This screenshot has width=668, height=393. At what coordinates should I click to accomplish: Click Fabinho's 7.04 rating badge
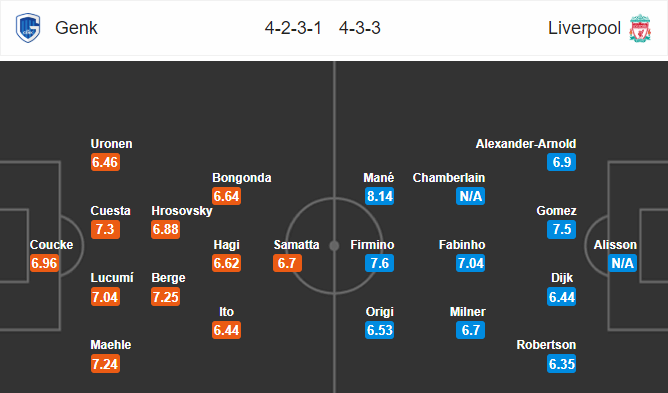point(470,263)
